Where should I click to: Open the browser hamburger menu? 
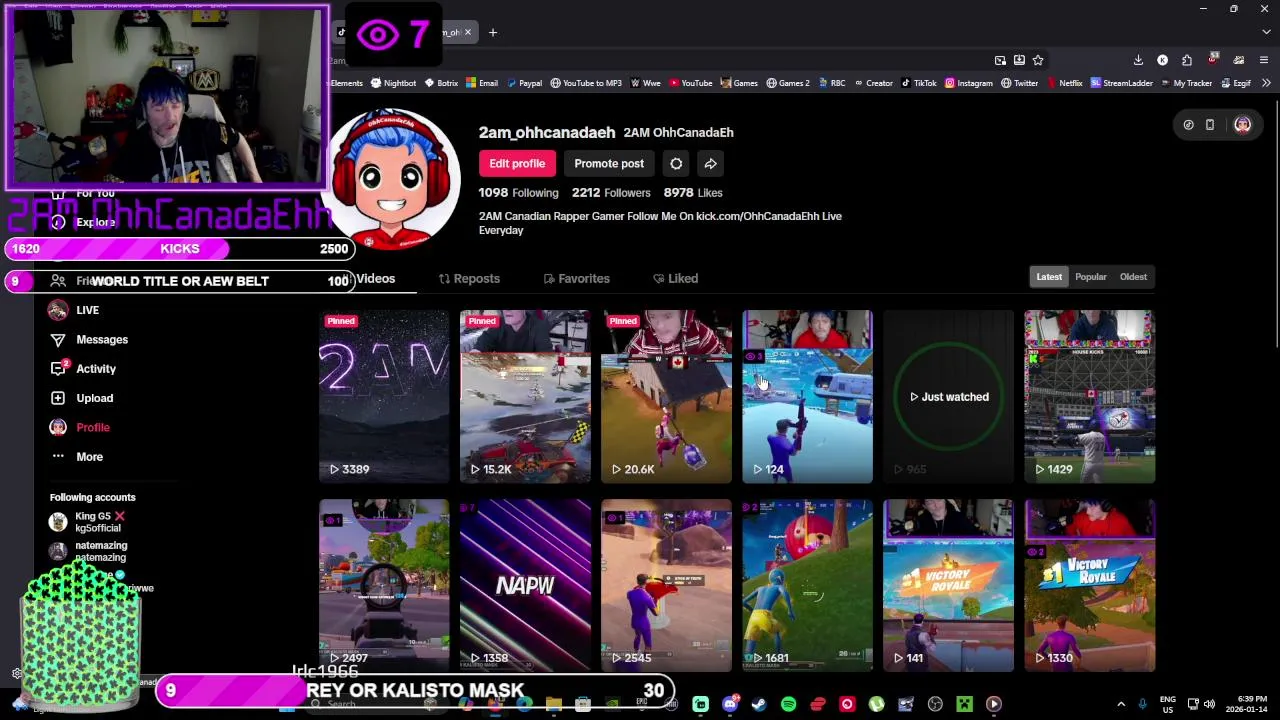click(1266, 60)
